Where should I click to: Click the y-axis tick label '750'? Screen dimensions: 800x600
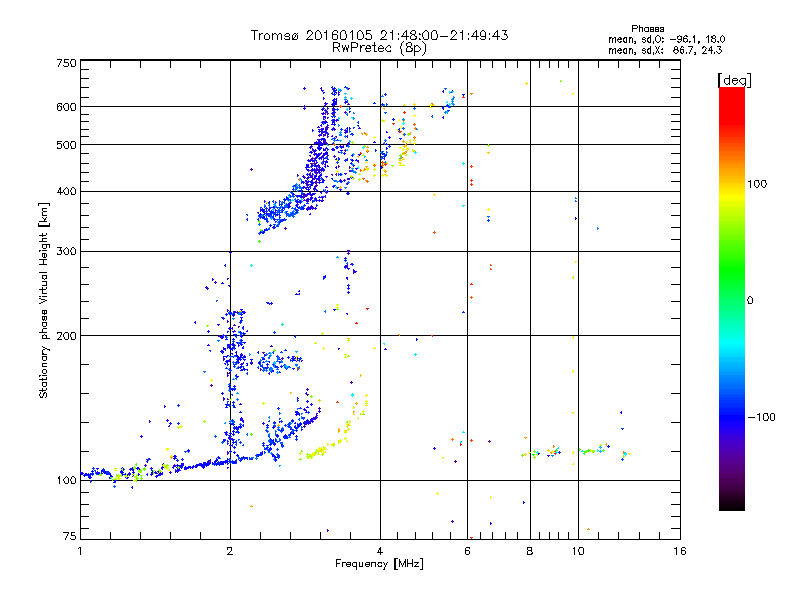click(x=66, y=63)
